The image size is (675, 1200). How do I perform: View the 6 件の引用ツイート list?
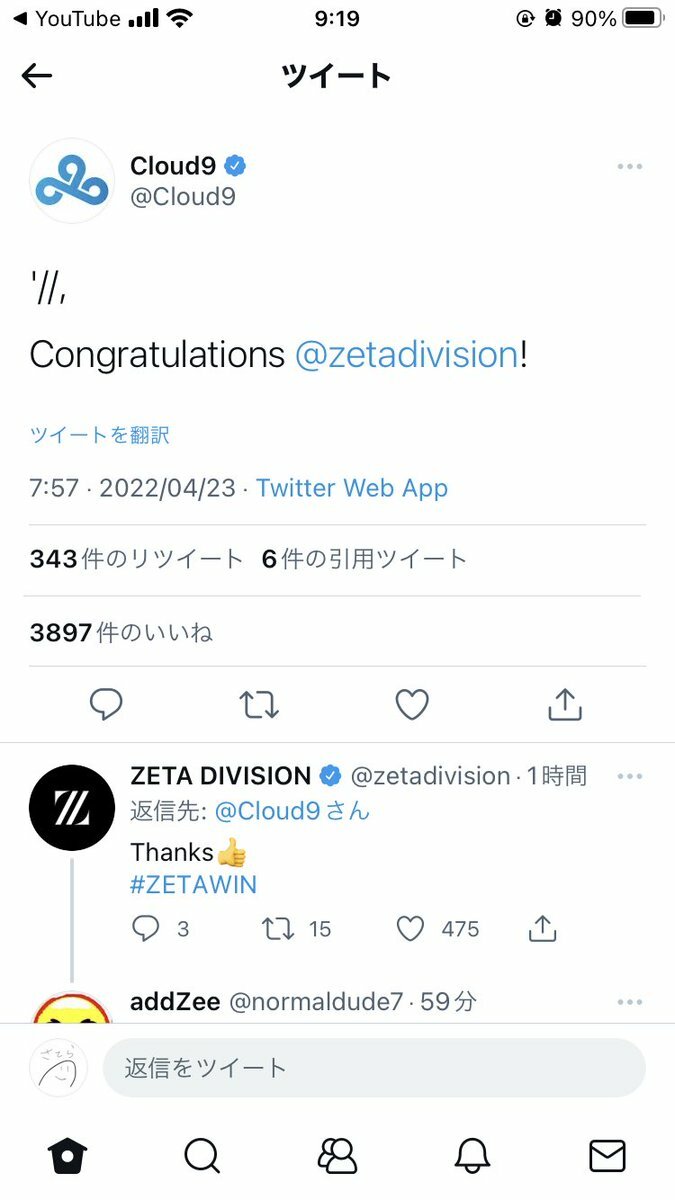pos(364,560)
